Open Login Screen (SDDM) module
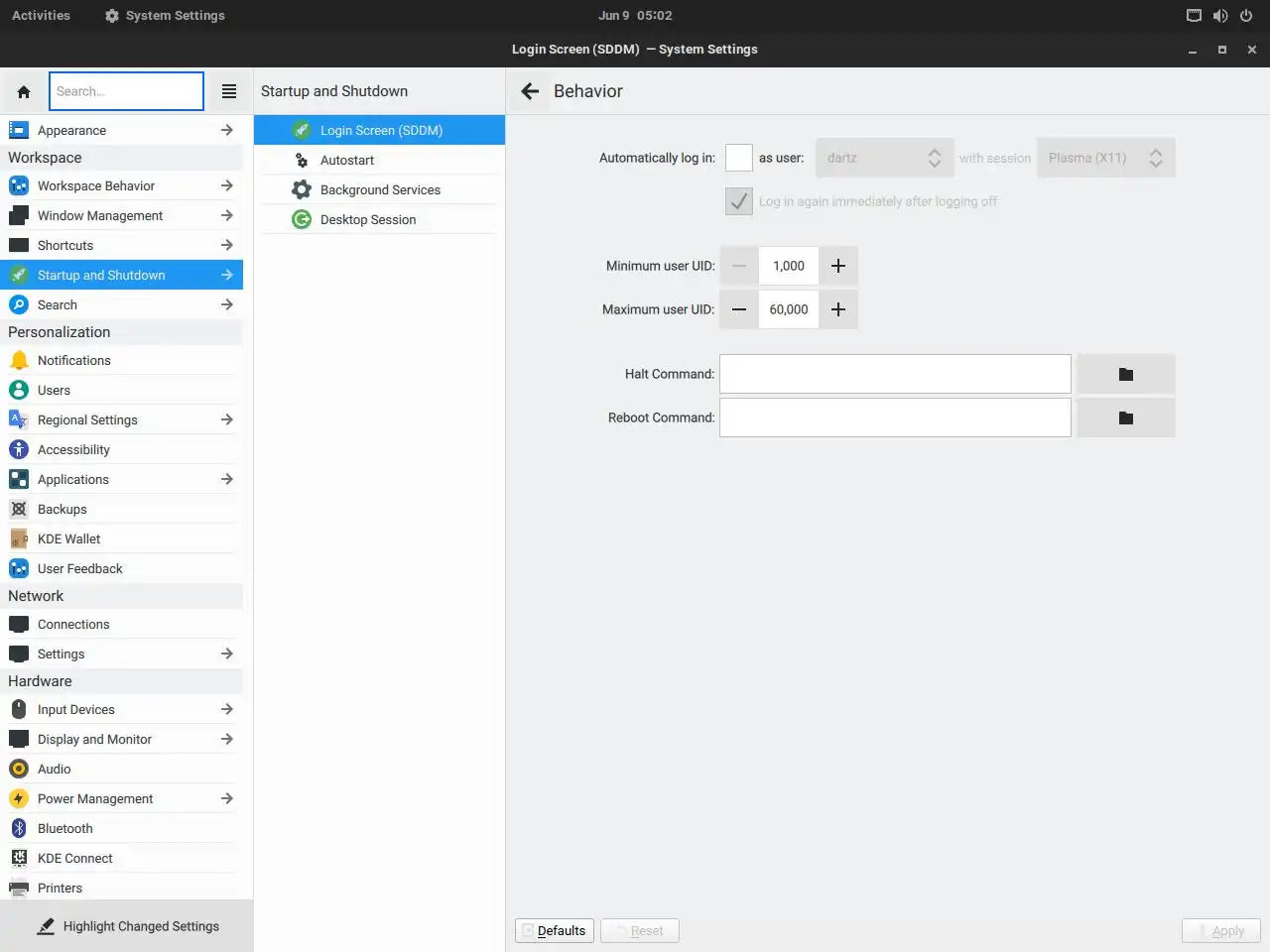Image resolution: width=1270 pixels, height=952 pixels. tap(379, 130)
